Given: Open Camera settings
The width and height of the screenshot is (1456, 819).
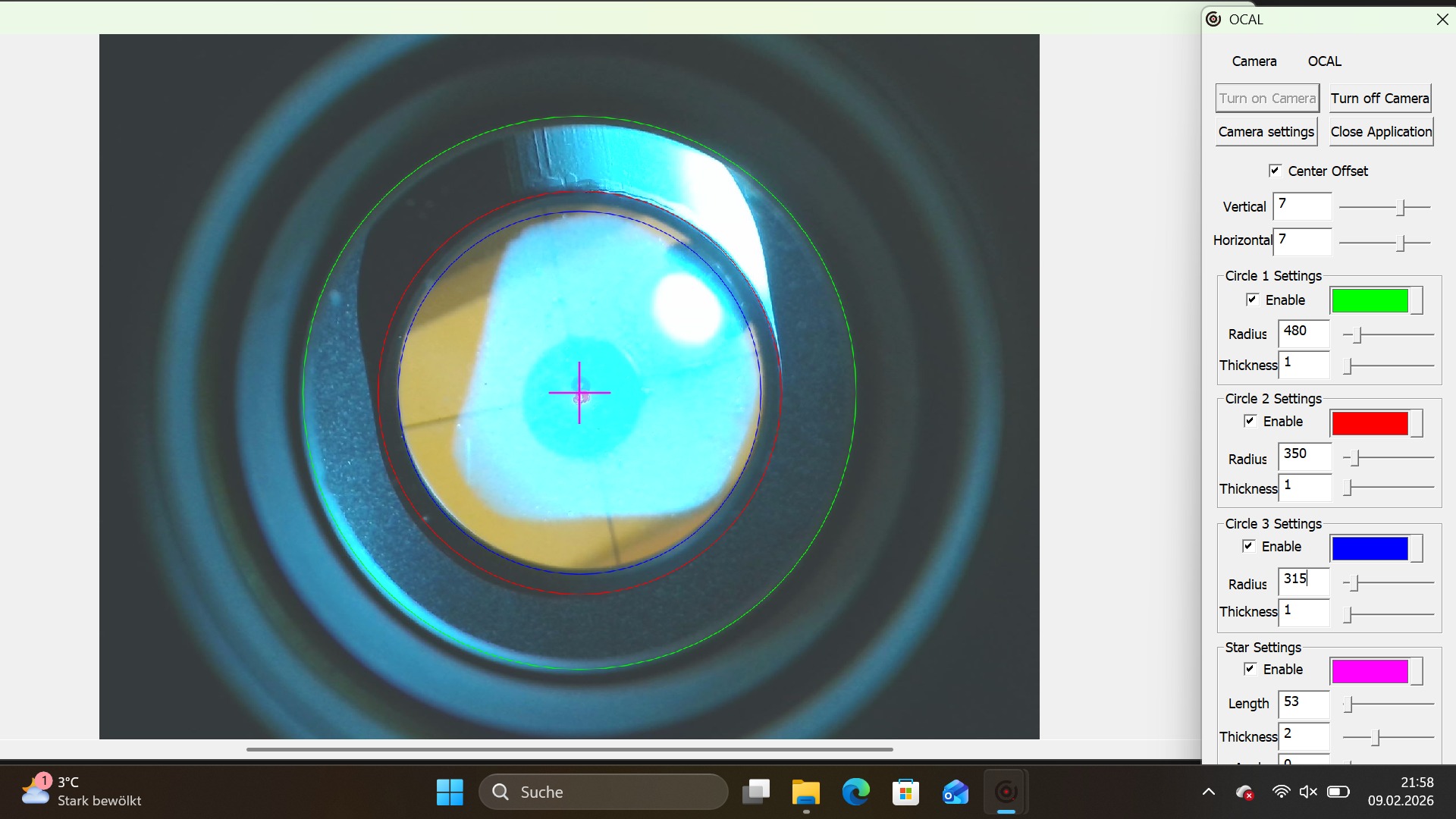Looking at the screenshot, I should pos(1266,131).
